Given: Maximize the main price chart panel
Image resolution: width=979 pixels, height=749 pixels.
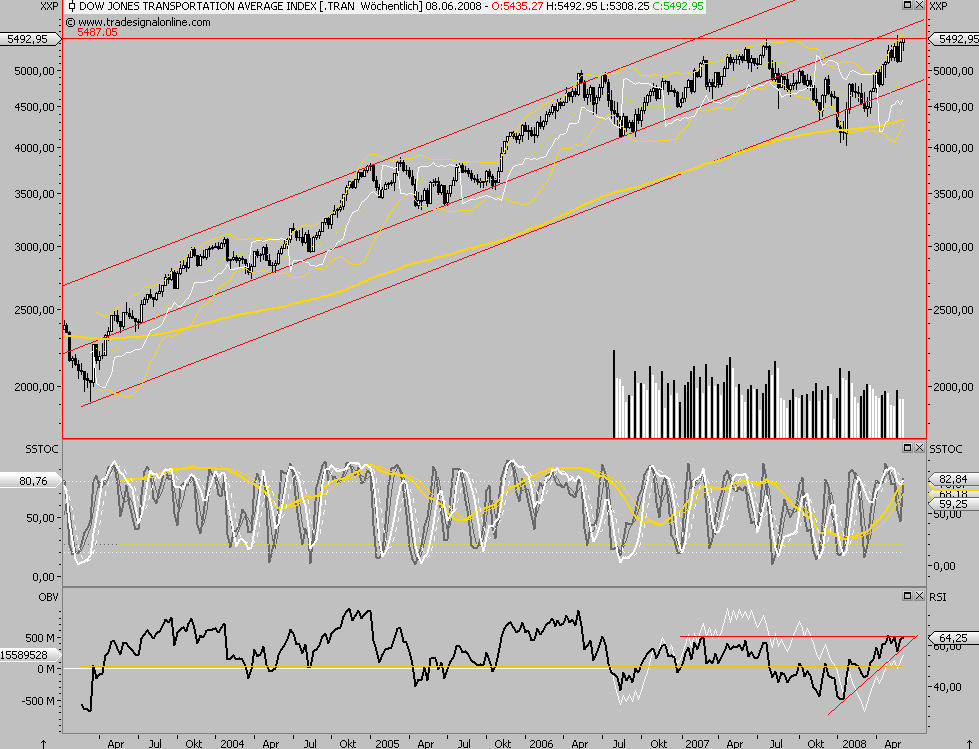Looking at the screenshot, I should (x=908, y=5).
